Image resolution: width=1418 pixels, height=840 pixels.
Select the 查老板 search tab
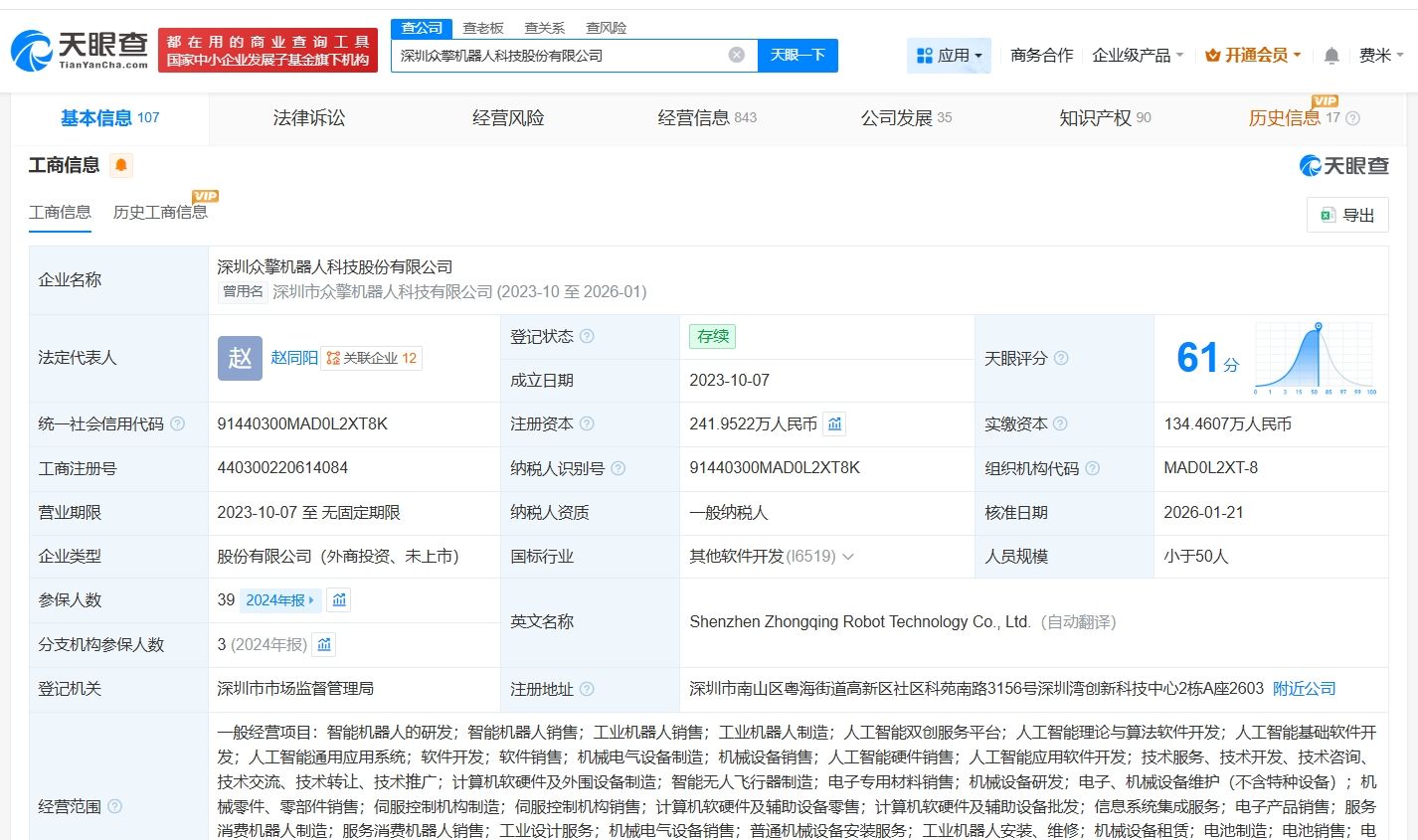[x=483, y=28]
